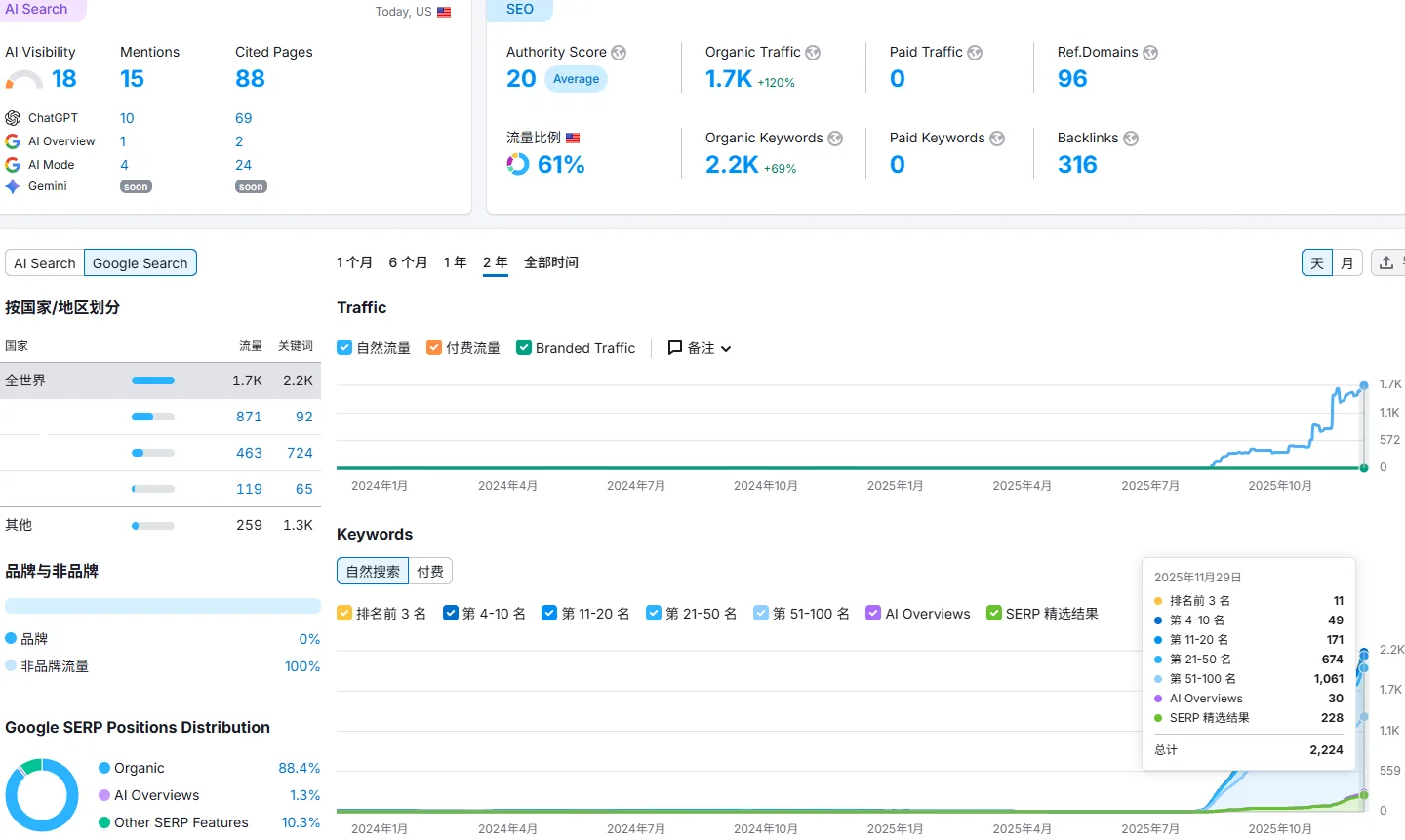The image size is (1405, 840).
Task: Open the 备注 notes dropdown
Action: click(700, 348)
